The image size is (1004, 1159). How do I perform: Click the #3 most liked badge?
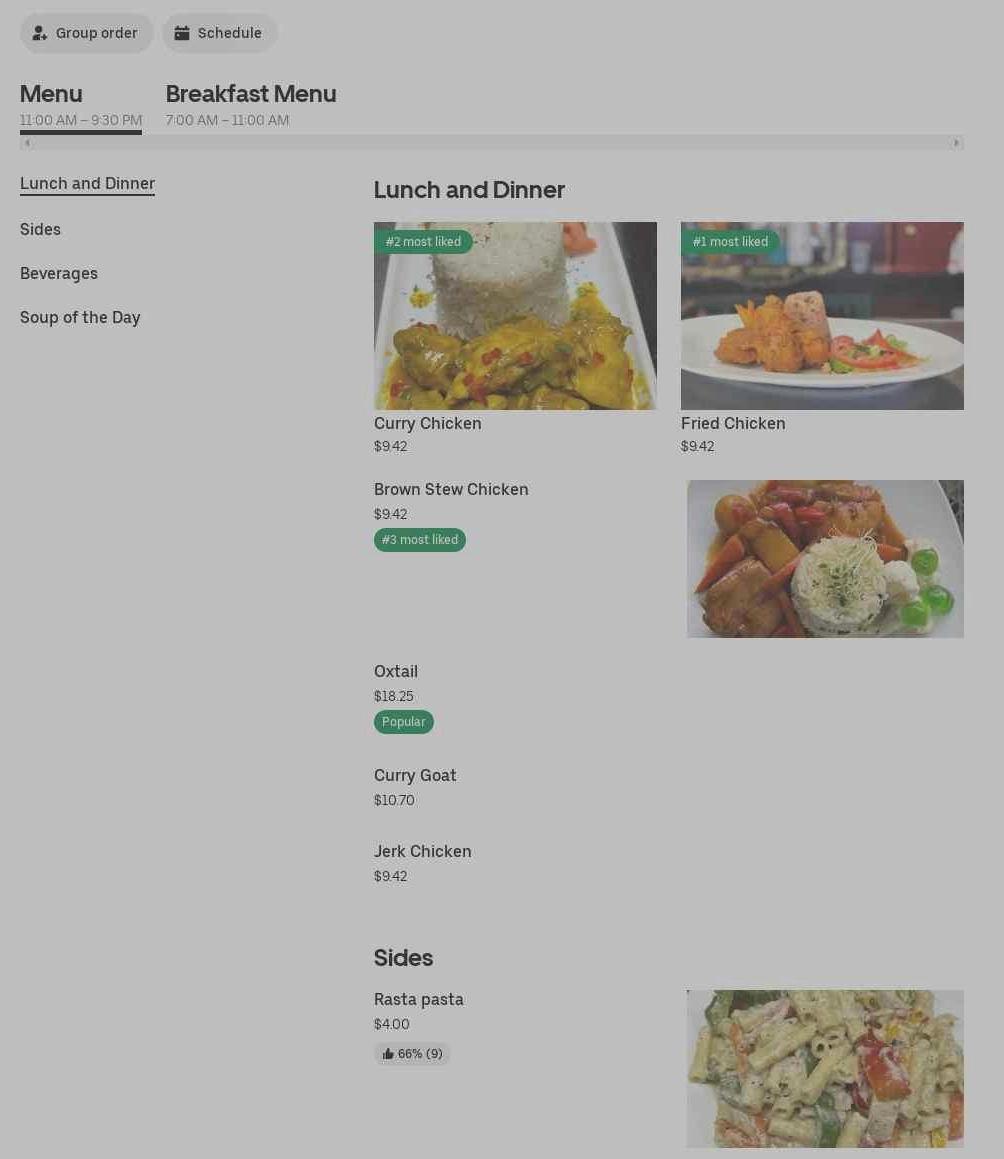(420, 540)
